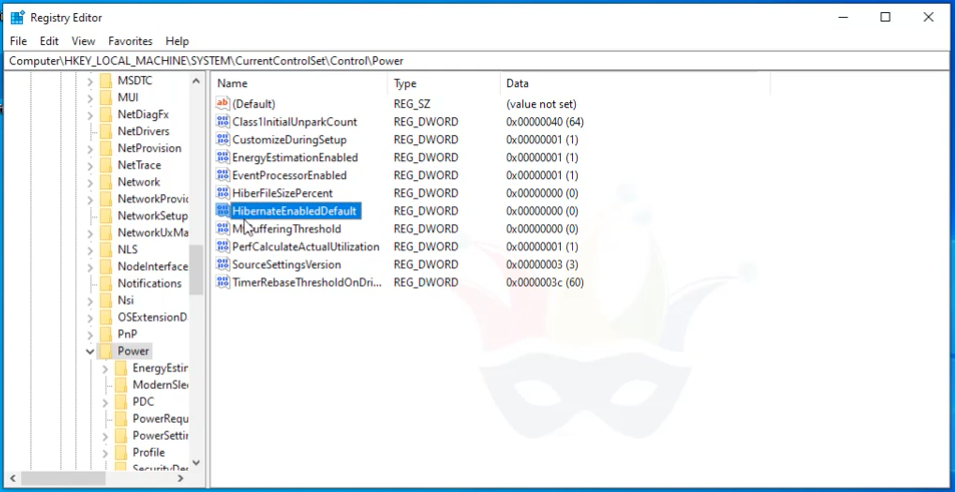Open the Favorites menu

coord(130,41)
